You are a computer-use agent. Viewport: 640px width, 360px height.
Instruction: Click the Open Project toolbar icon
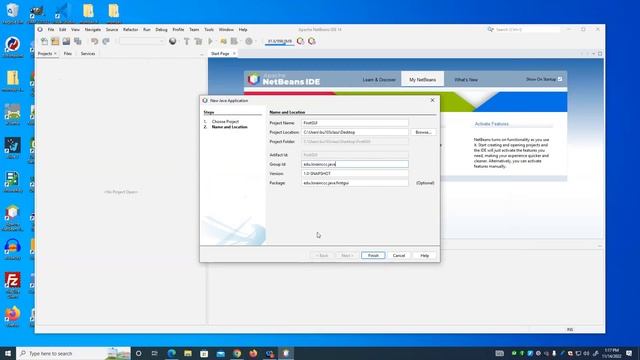click(x=66, y=41)
